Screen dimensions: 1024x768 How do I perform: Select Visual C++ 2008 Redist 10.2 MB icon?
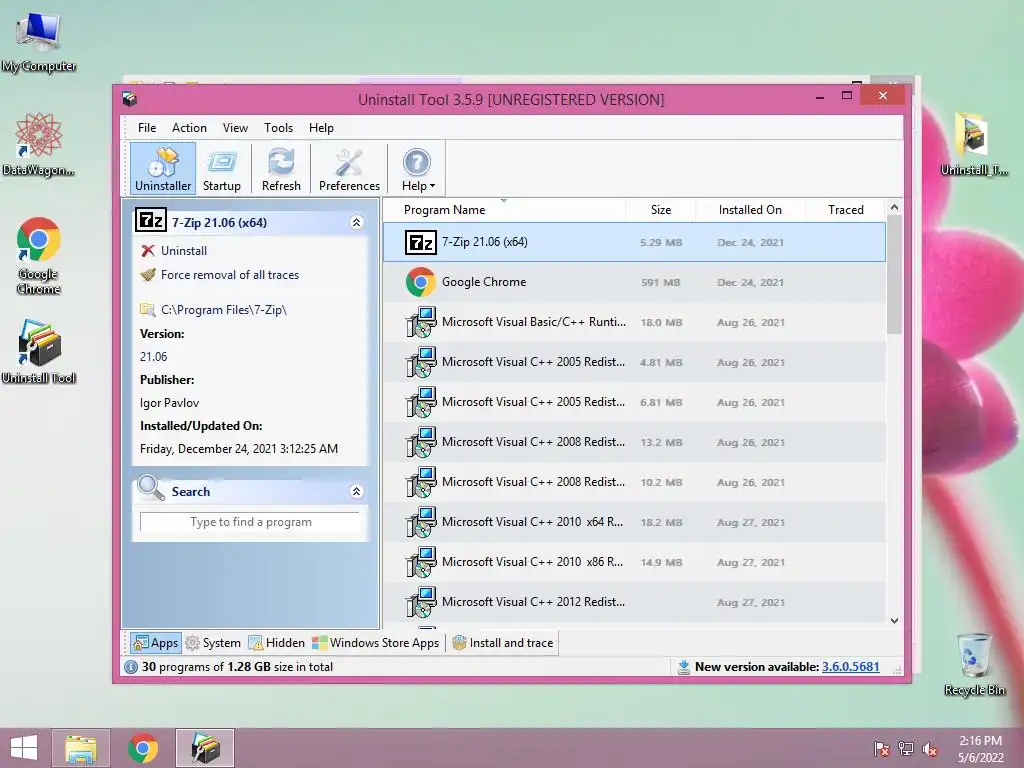pyautogui.click(x=421, y=482)
